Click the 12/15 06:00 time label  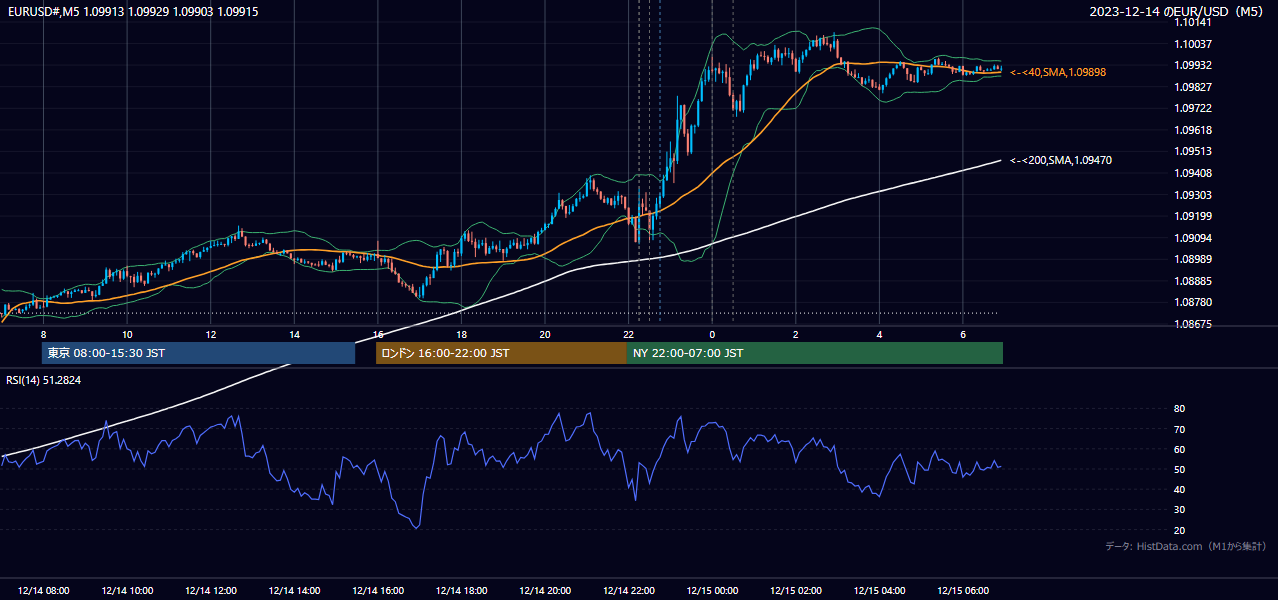tap(963, 591)
